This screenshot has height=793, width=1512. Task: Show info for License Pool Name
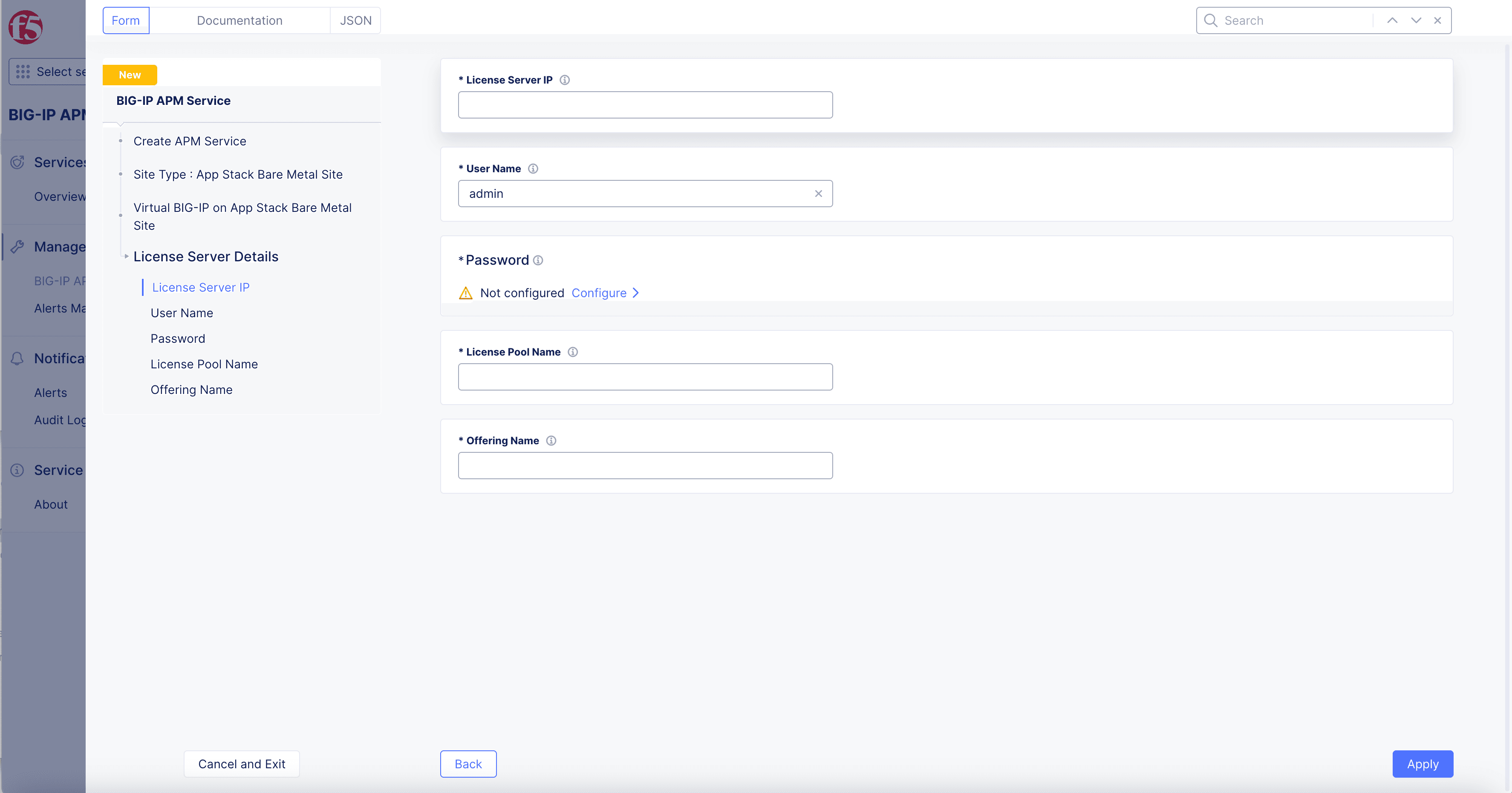click(572, 352)
